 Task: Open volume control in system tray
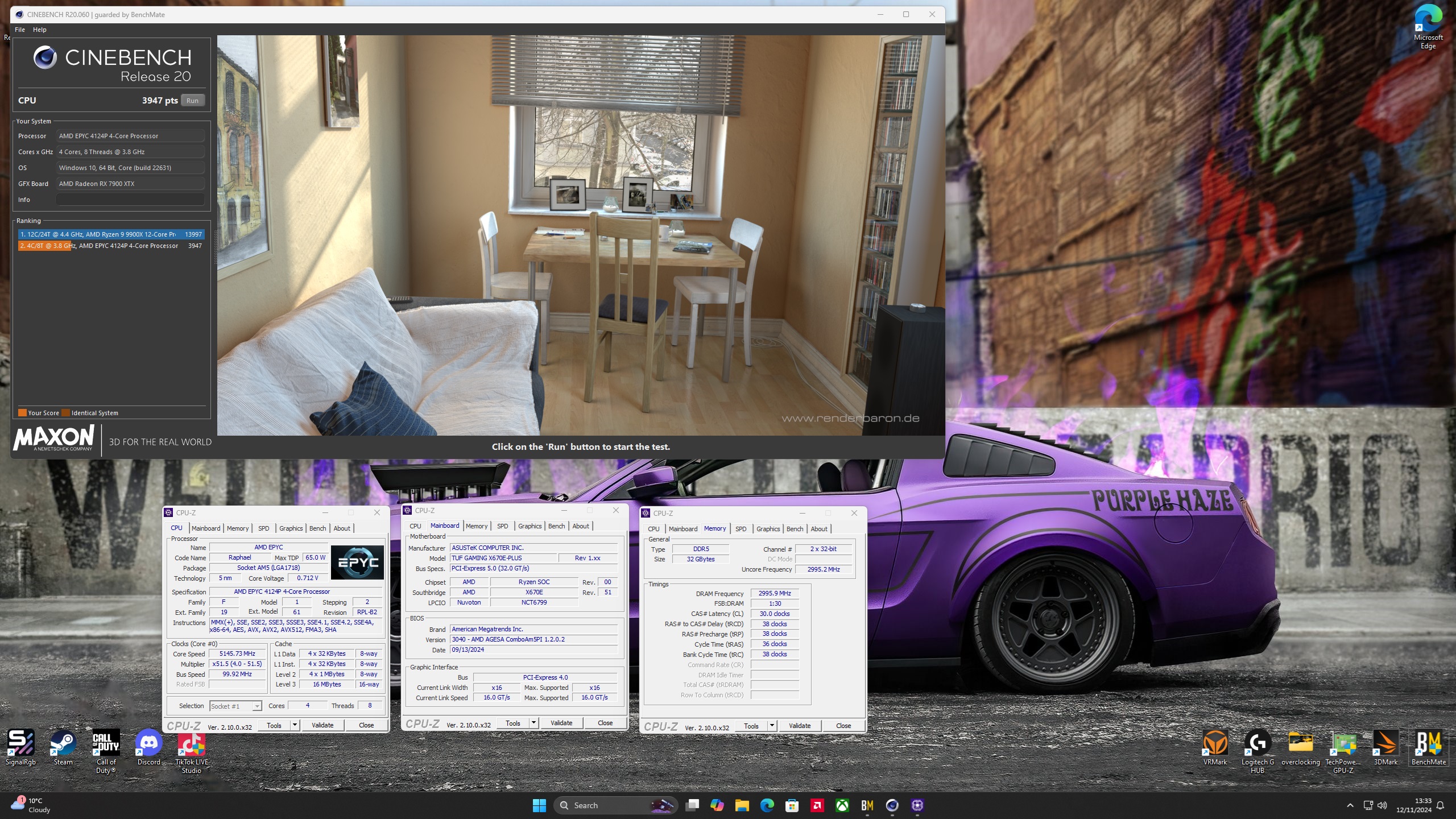coord(1382,805)
